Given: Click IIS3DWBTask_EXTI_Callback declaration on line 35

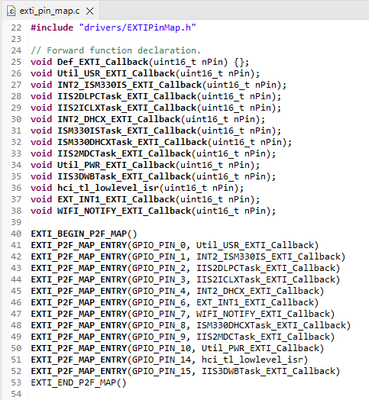Looking at the screenshot, I should coord(153,176).
